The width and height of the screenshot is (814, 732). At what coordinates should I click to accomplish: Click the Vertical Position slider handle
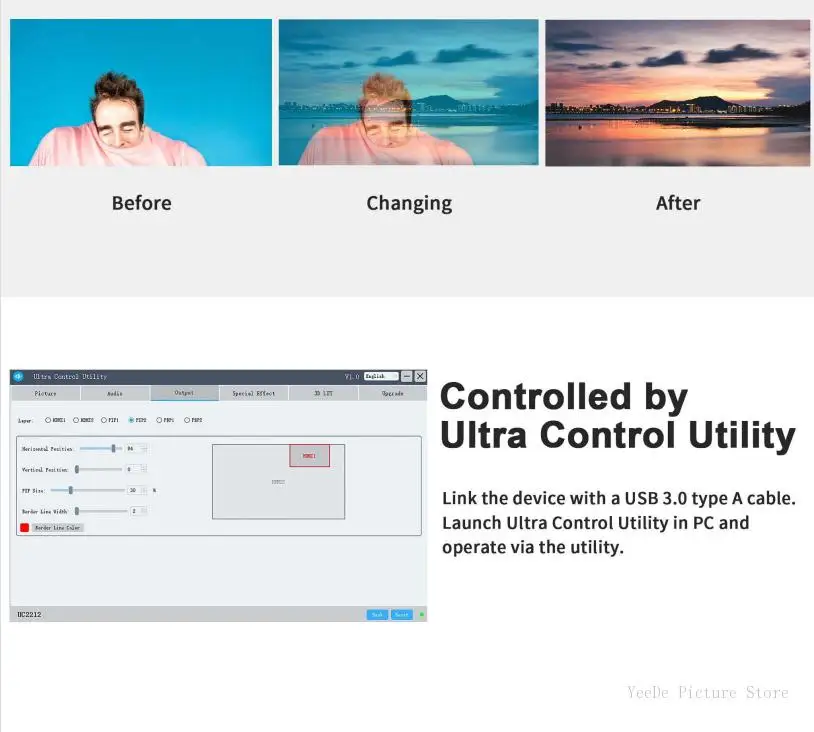coord(77,469)
